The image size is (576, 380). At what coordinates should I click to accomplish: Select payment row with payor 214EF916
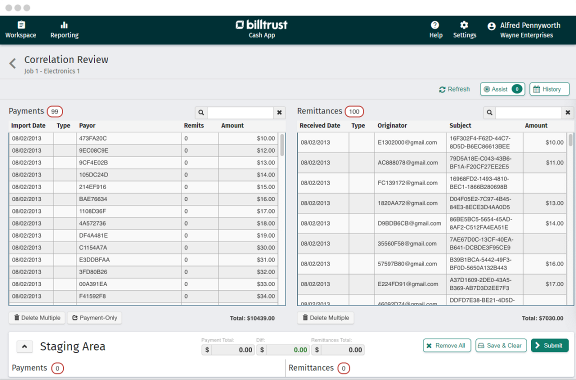pos(144,187)
